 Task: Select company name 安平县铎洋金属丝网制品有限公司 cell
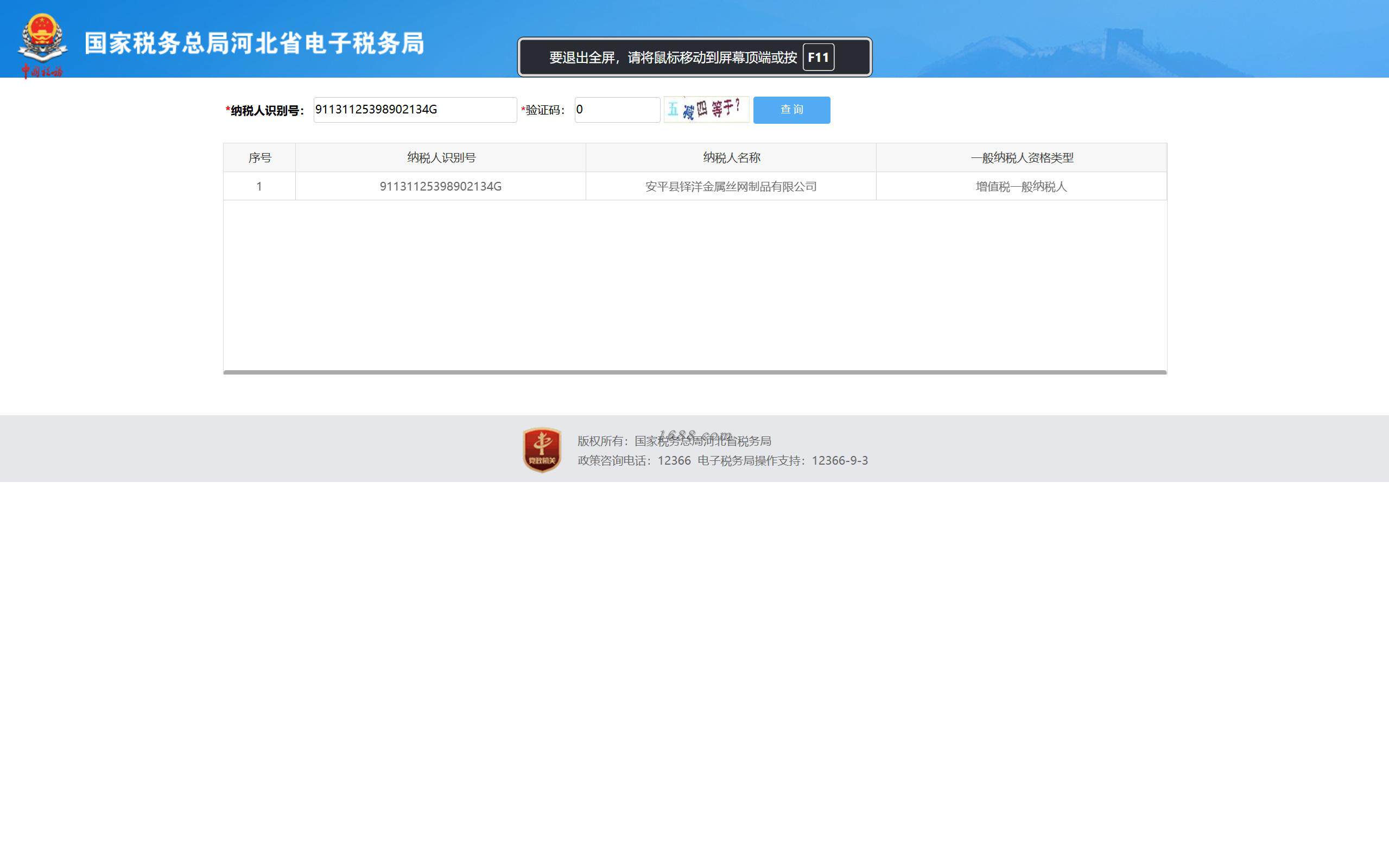(x=731, y=187)
